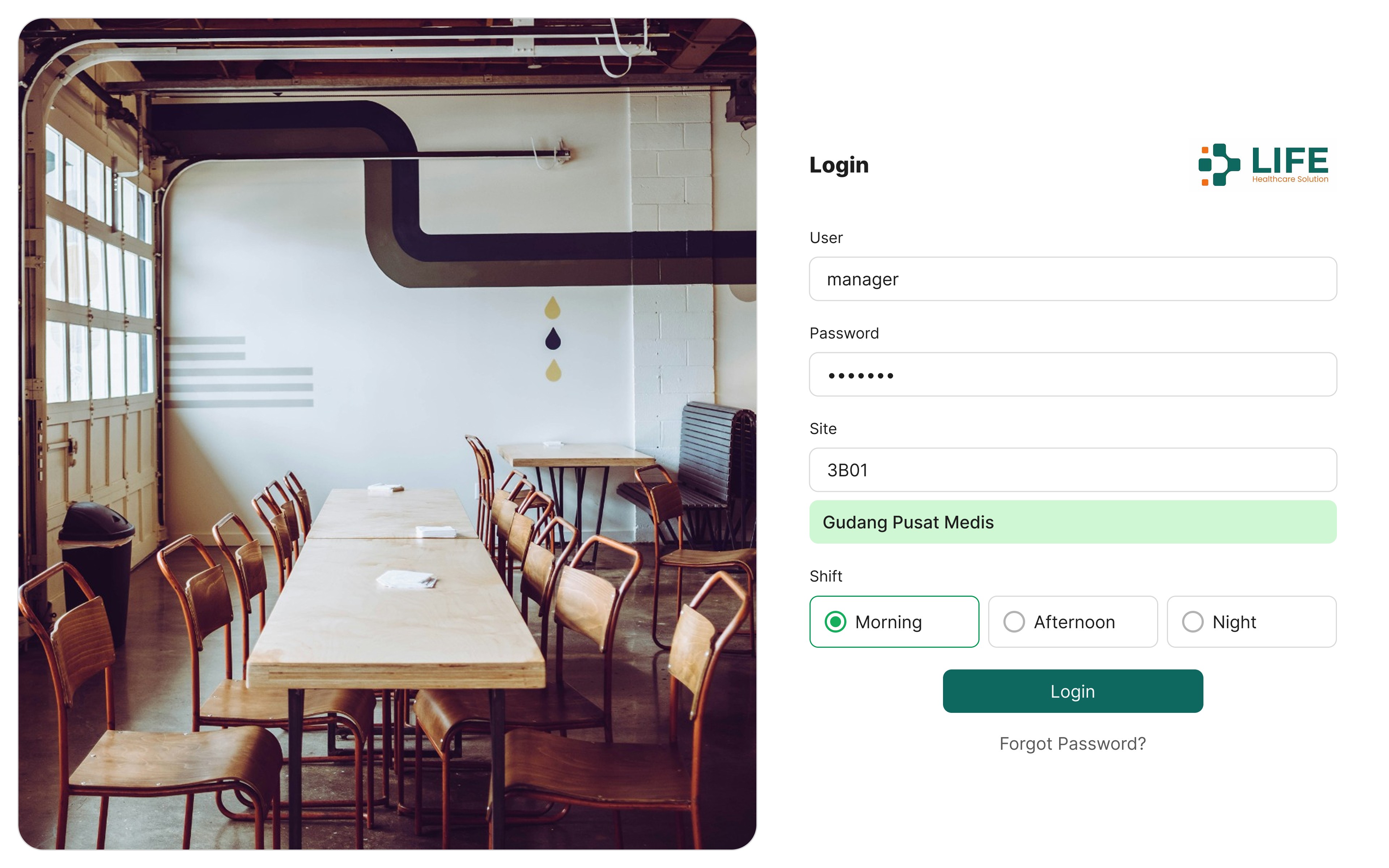This screenshot has height=868, width=1389.
Task: Click the green cross LIFE logo icon
Action: [1219, 165]
